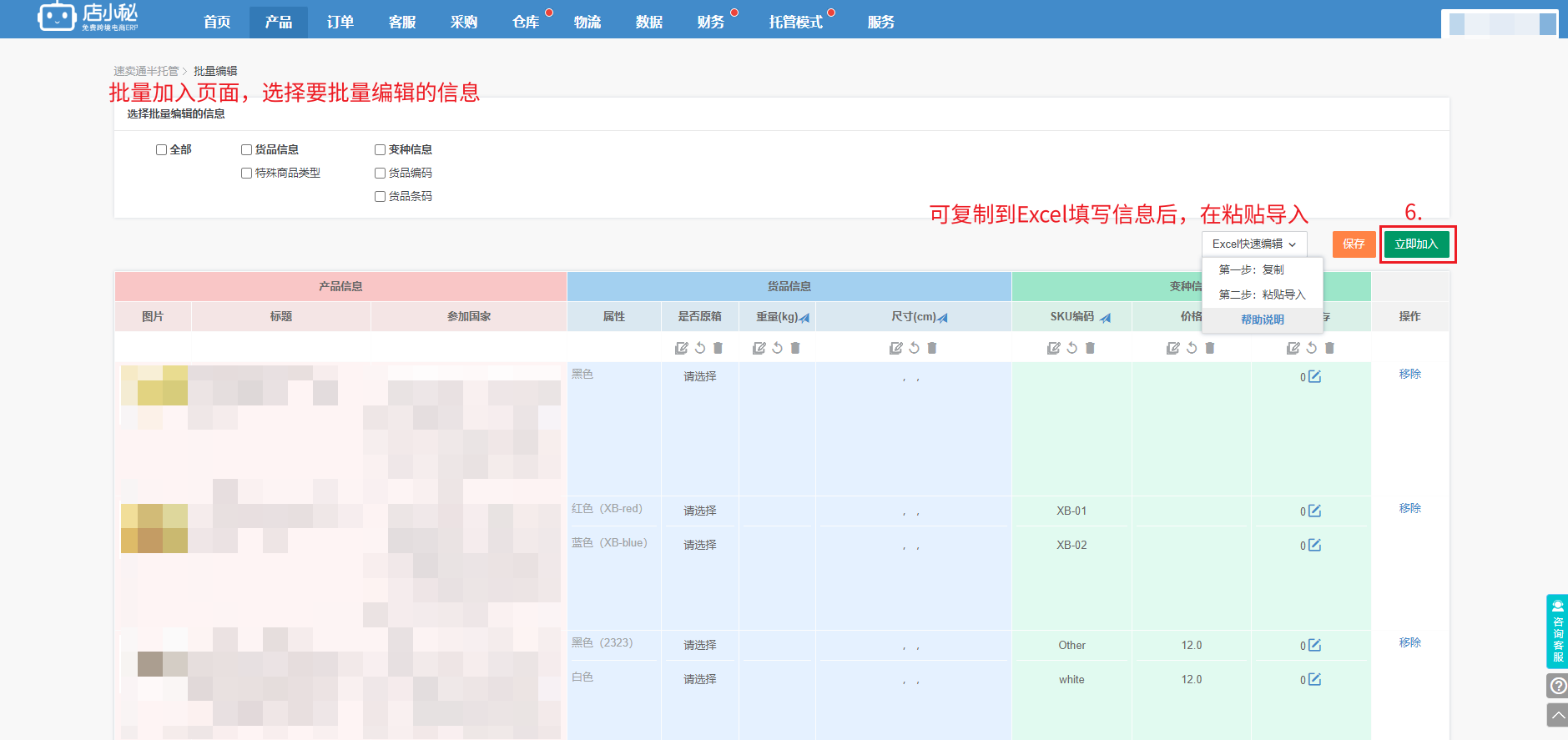
Task: Click the reset arrow icon under 尺寸(cm)
Action: (x=915, y=348)
